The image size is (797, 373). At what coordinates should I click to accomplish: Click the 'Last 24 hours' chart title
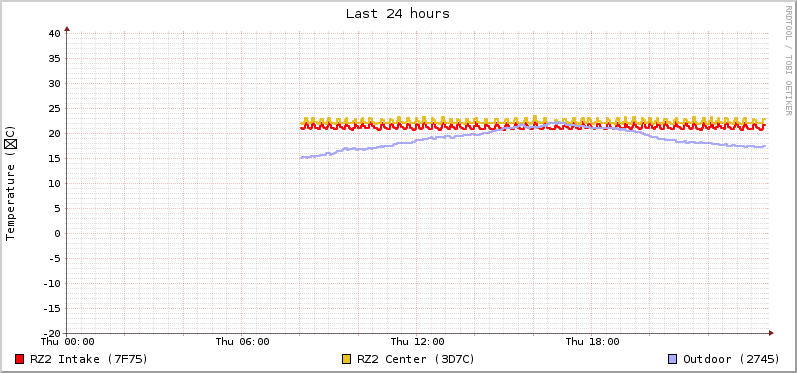click(x=398, y=14)
